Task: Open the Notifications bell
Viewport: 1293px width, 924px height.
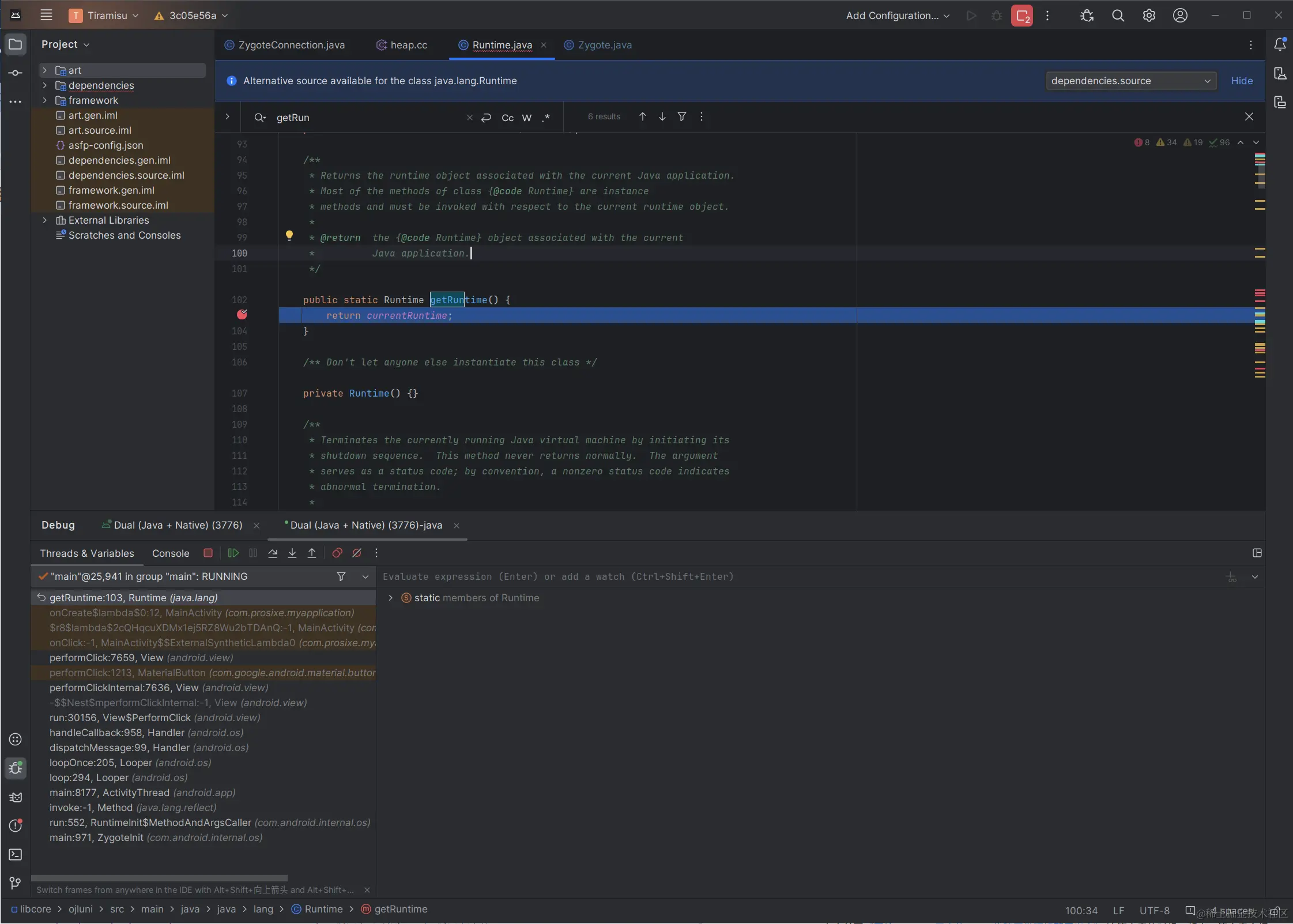Action: pyautogui.click(x=1280, y=44)
